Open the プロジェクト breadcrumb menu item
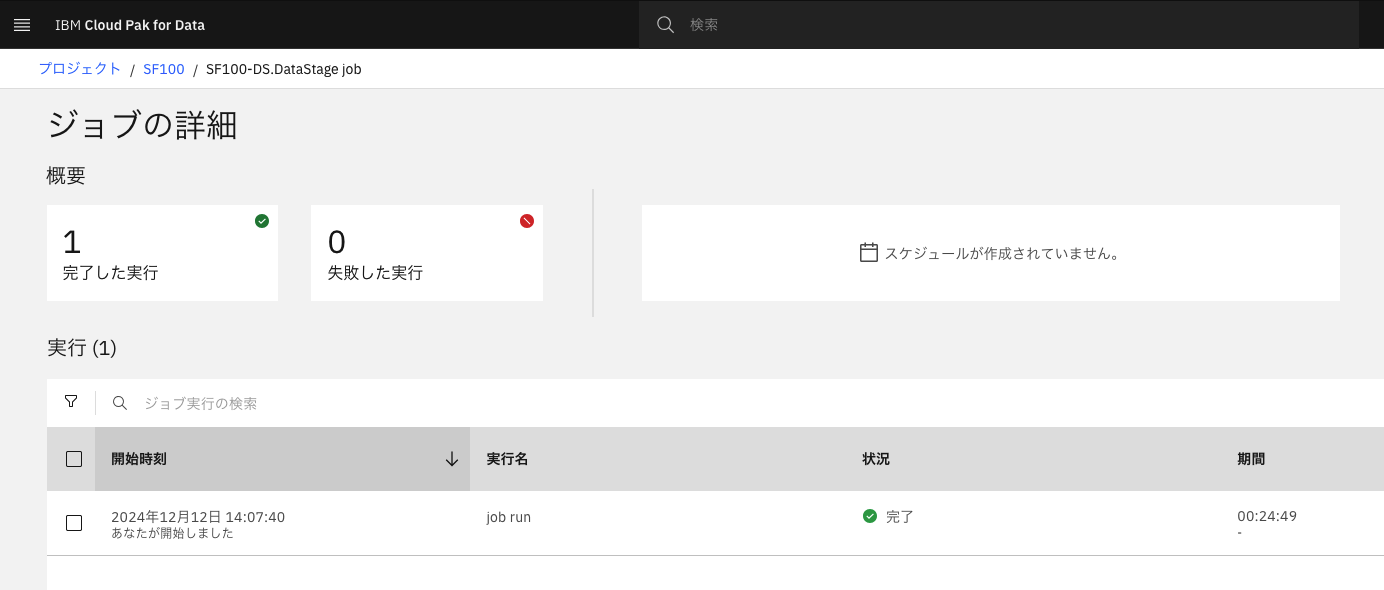Viewport: 1384px width, 590px height. [79, 69]
